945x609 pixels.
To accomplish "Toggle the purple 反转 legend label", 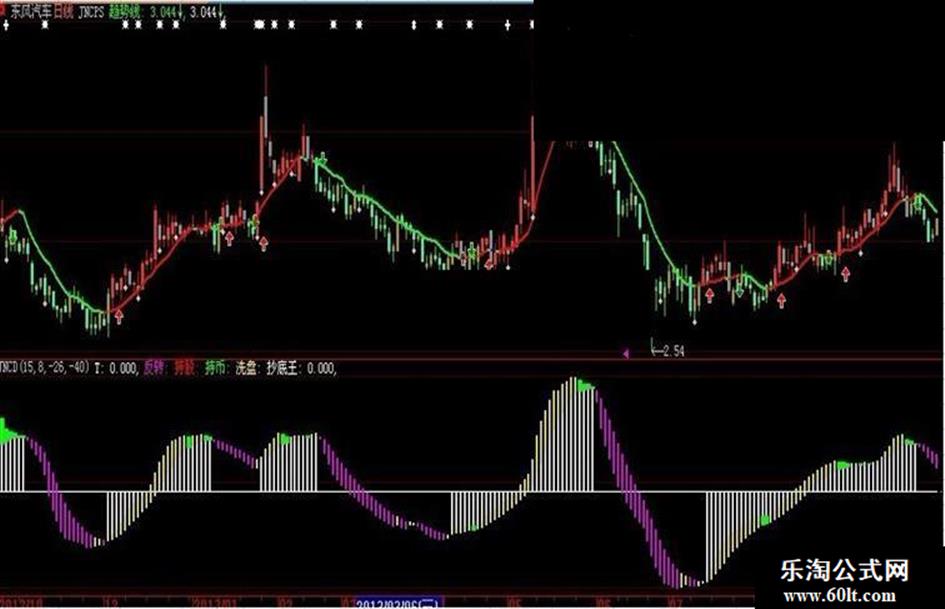I will 154,368.
